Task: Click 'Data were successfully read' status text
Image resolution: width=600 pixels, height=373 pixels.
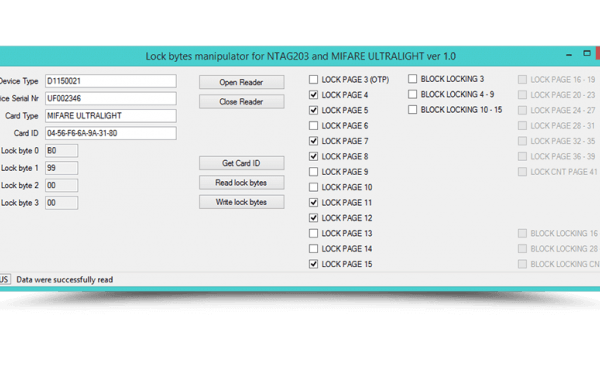Action: pyautogui.click(x=65, y=280)
